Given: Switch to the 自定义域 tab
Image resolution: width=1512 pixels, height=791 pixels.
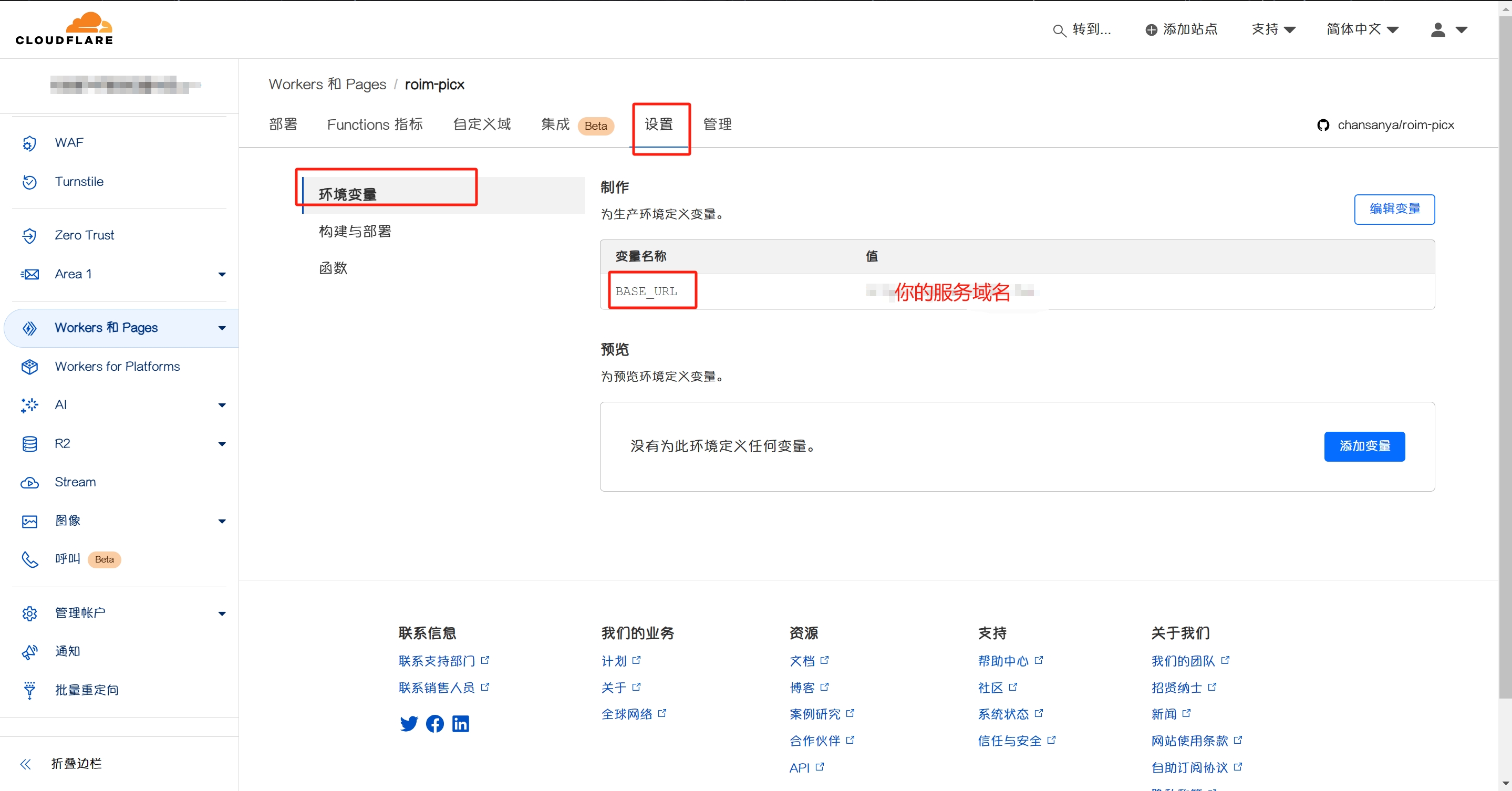Looking at the screenshot, I should point(481,124).
